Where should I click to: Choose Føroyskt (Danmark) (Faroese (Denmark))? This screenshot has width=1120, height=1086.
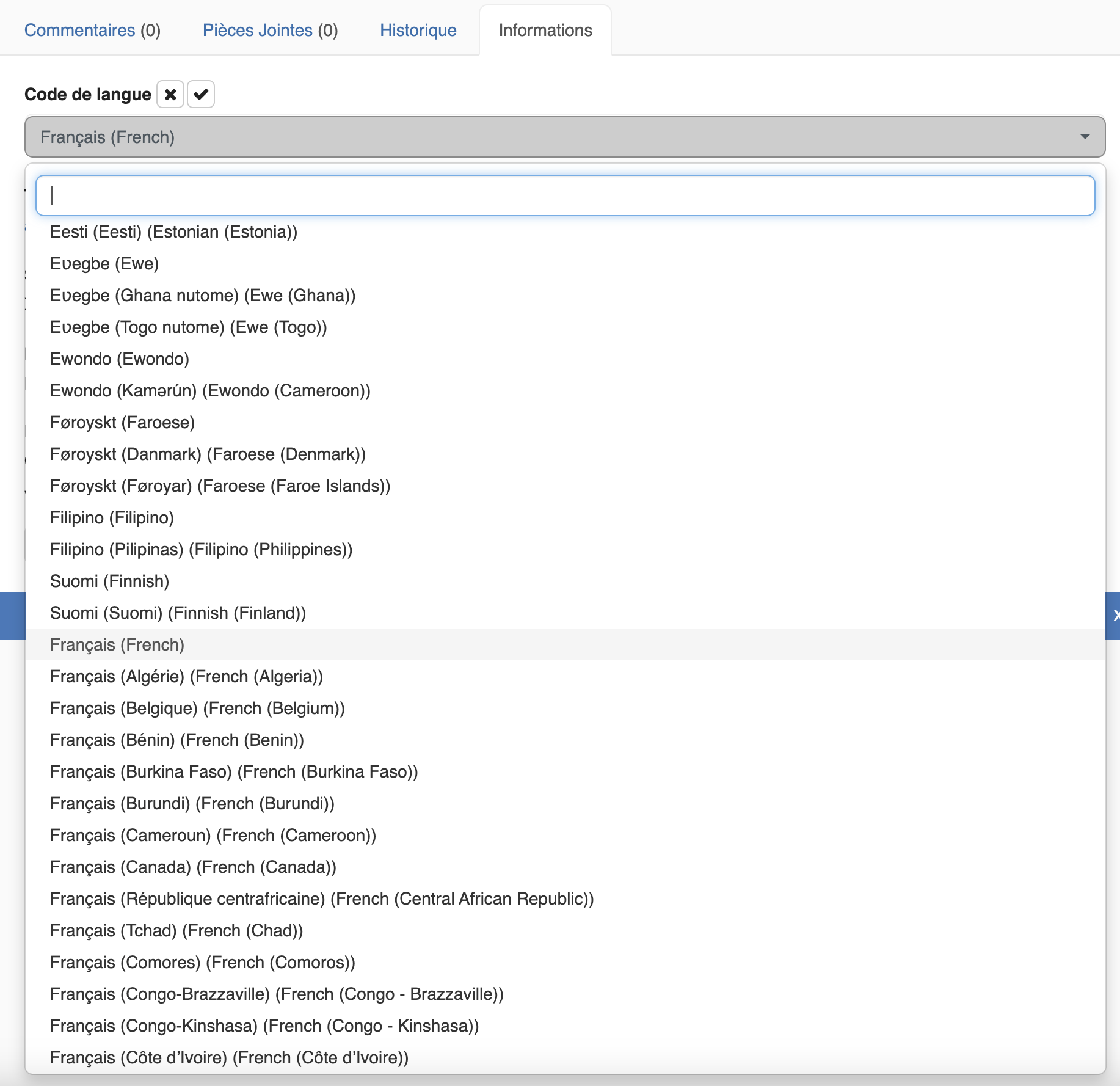click(x=565, y=454)
